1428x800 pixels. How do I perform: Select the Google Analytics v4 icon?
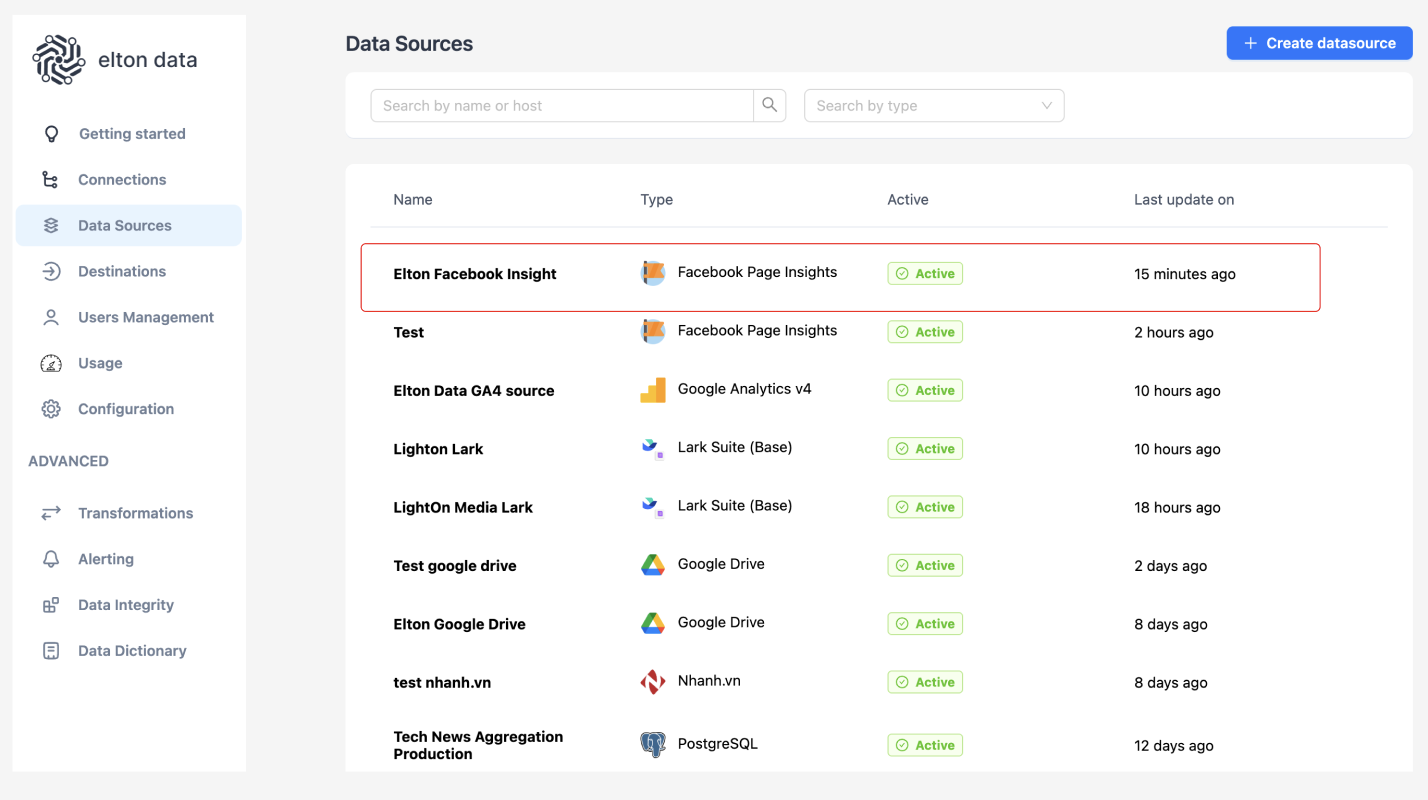[652, 389]
